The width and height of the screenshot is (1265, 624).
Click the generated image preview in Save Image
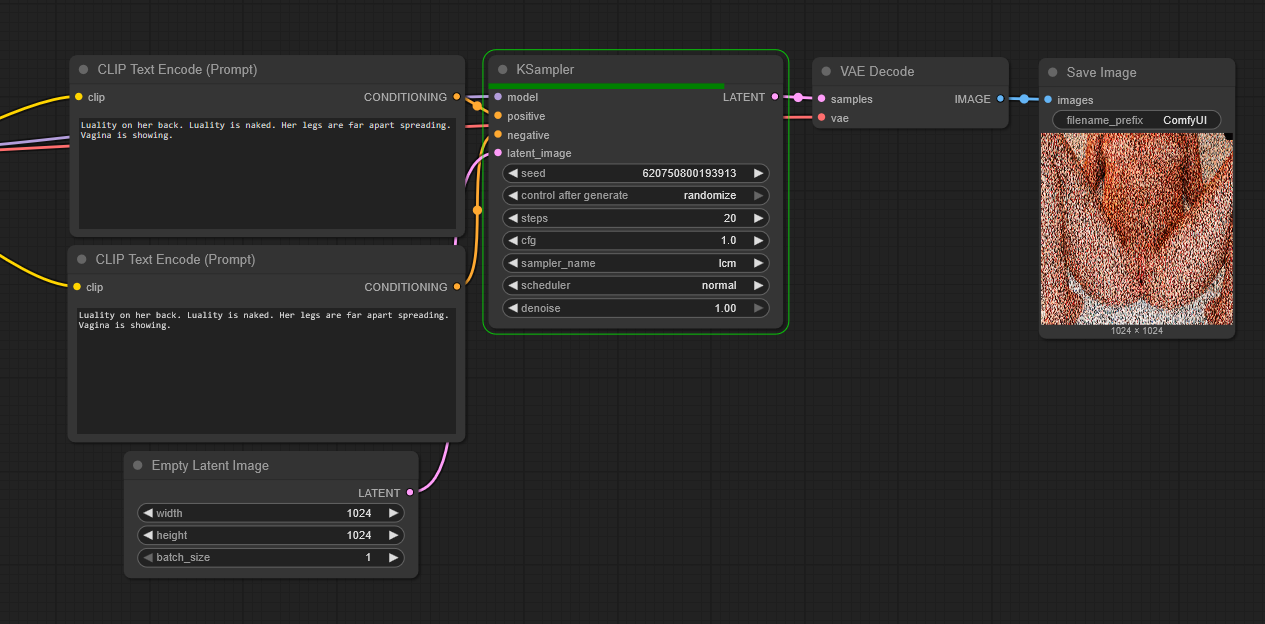click(x=1137, y=229)
